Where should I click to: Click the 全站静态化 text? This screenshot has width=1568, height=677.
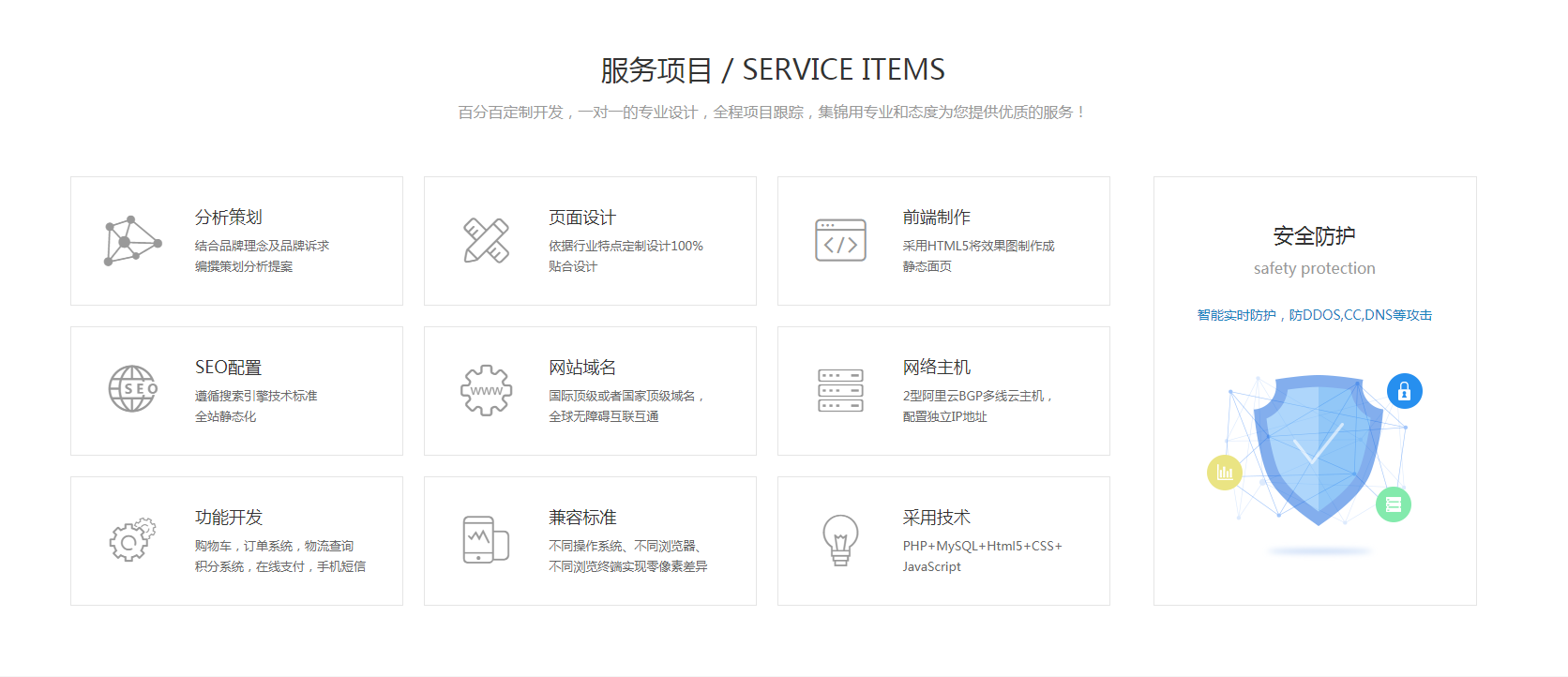click(x=225, y=416)
